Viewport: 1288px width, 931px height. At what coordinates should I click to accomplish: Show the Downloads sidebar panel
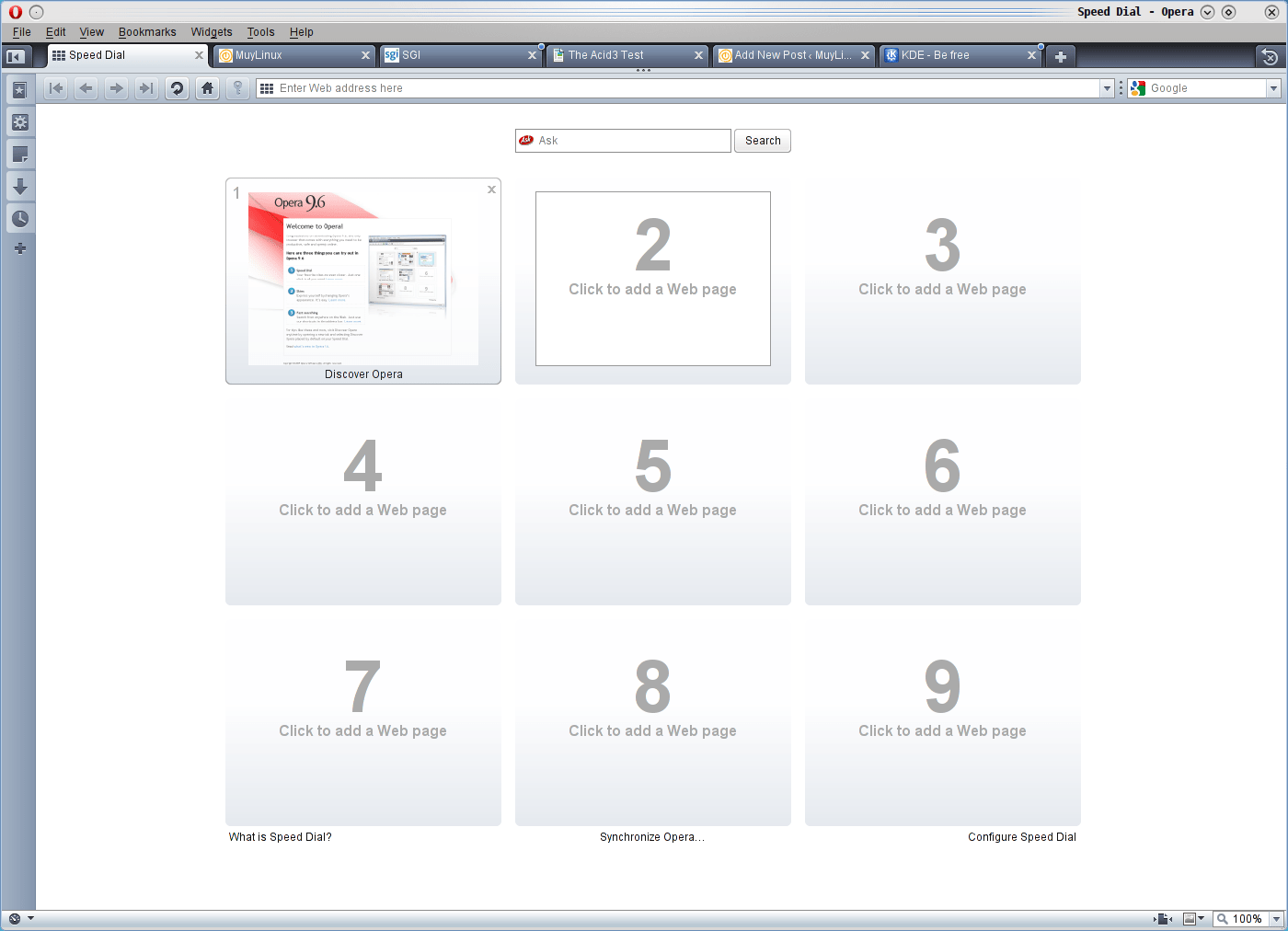coord(19,187)
